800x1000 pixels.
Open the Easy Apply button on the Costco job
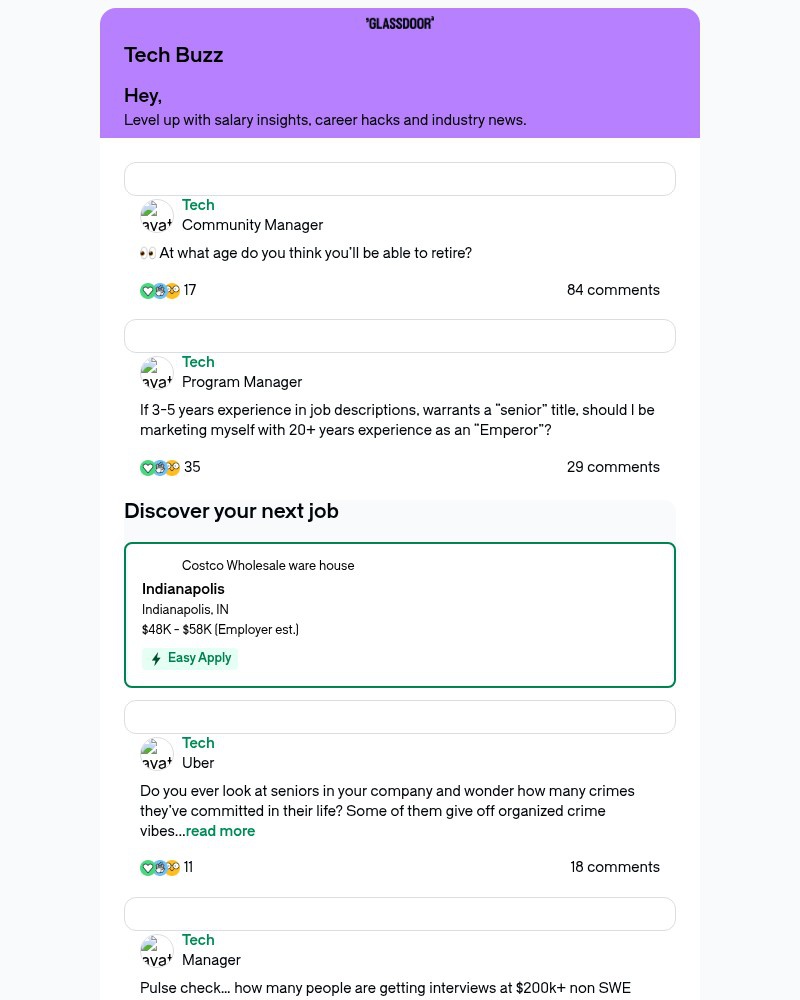pos(190,658)
